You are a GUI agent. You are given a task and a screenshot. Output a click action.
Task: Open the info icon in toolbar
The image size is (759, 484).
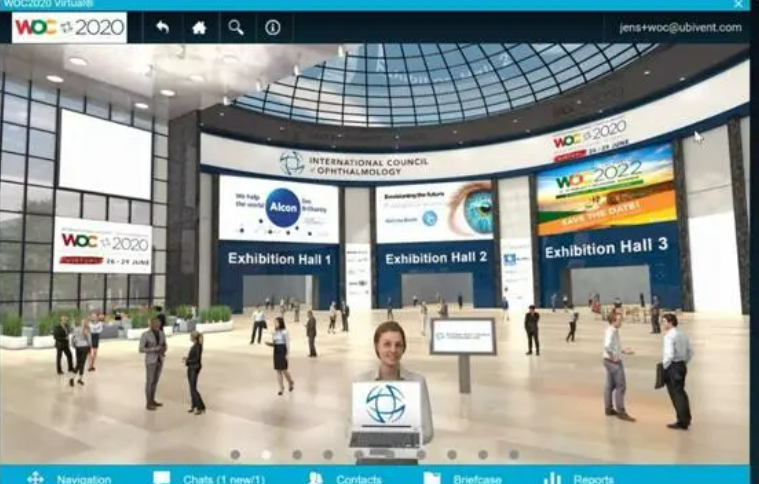(x=273, y=27)
